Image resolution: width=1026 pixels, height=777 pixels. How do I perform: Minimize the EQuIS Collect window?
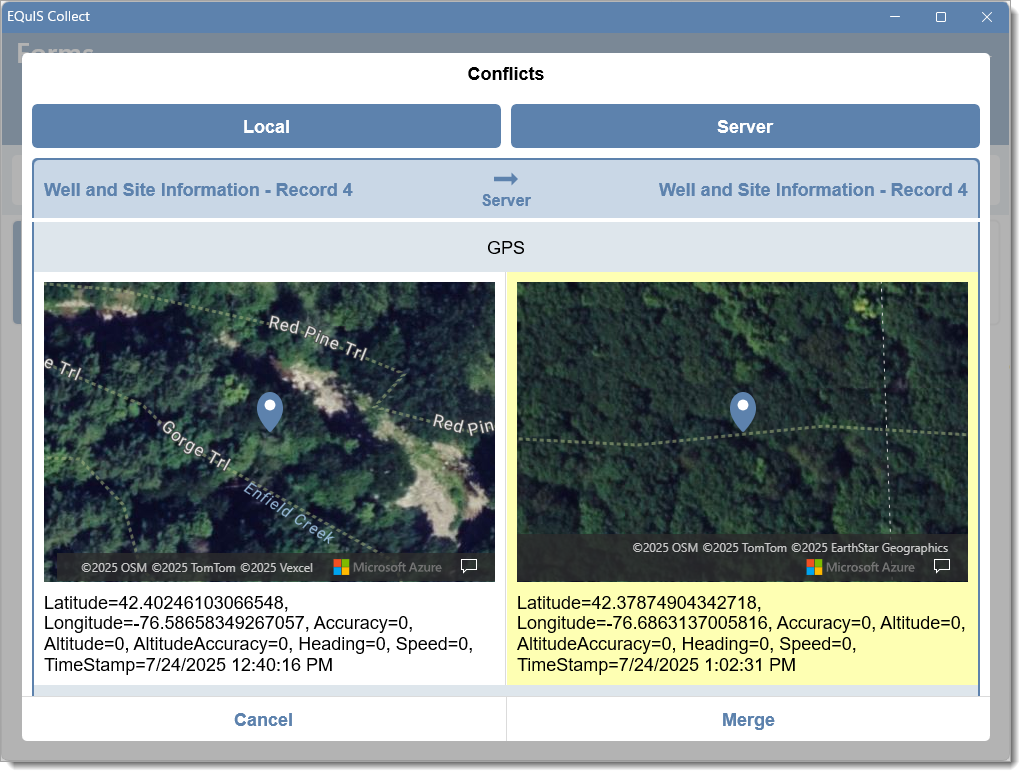[x=895, y=17]
